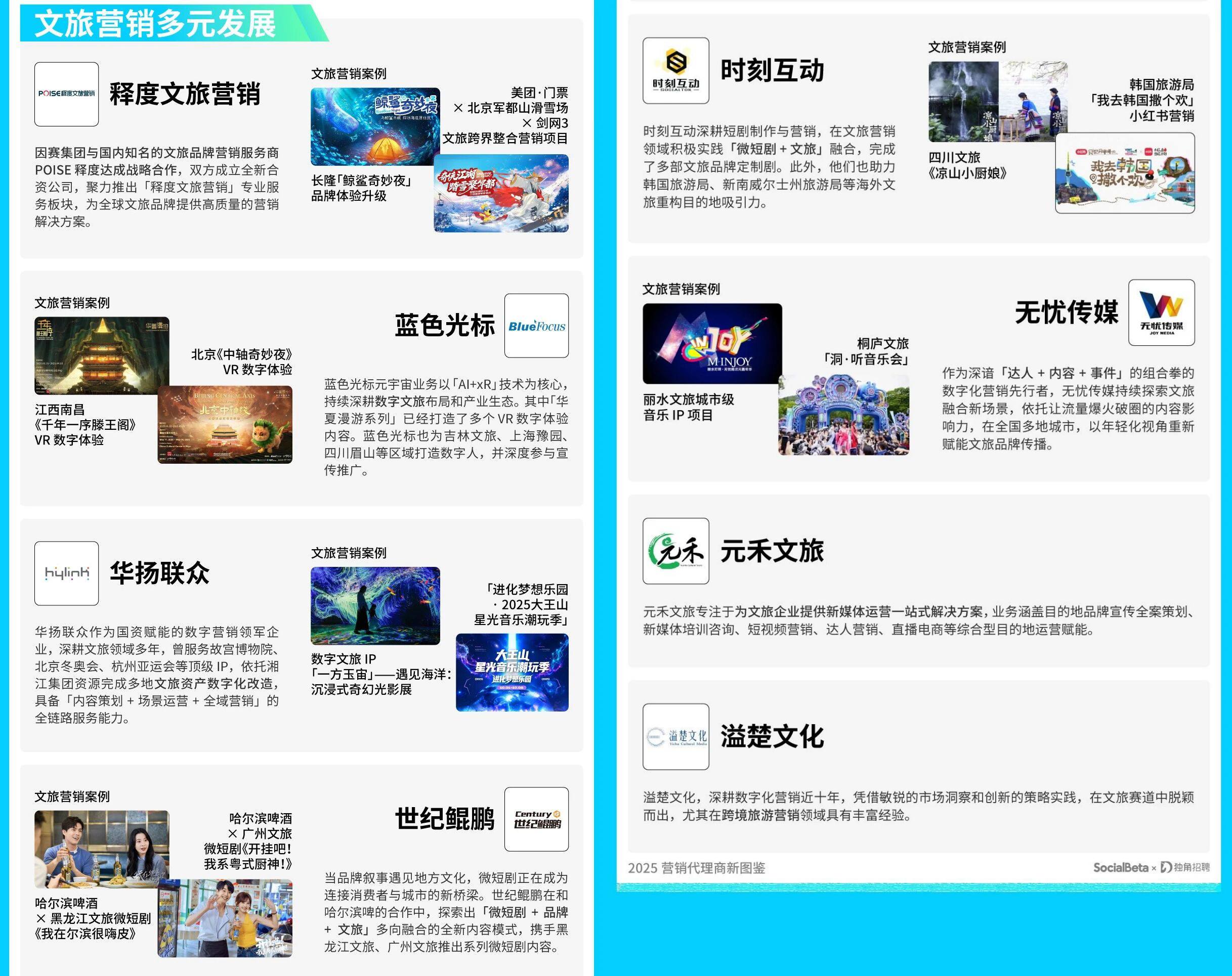Click the POISE 释度文旅营销 logo
The height and width of the screenshot is (976, 1232).
[x=66, y=94]
